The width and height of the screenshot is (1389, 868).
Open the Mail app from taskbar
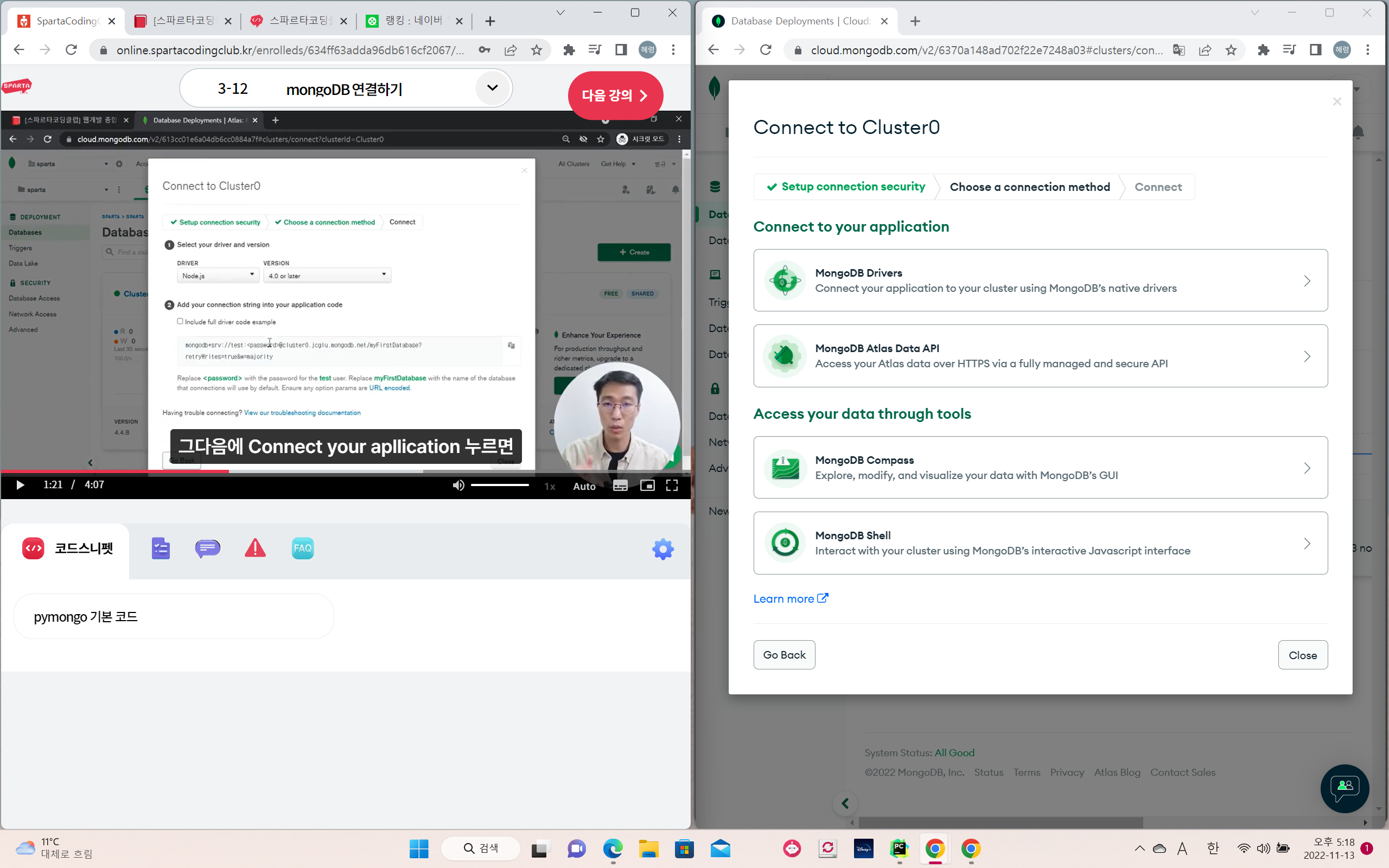(x=721, y=848)
